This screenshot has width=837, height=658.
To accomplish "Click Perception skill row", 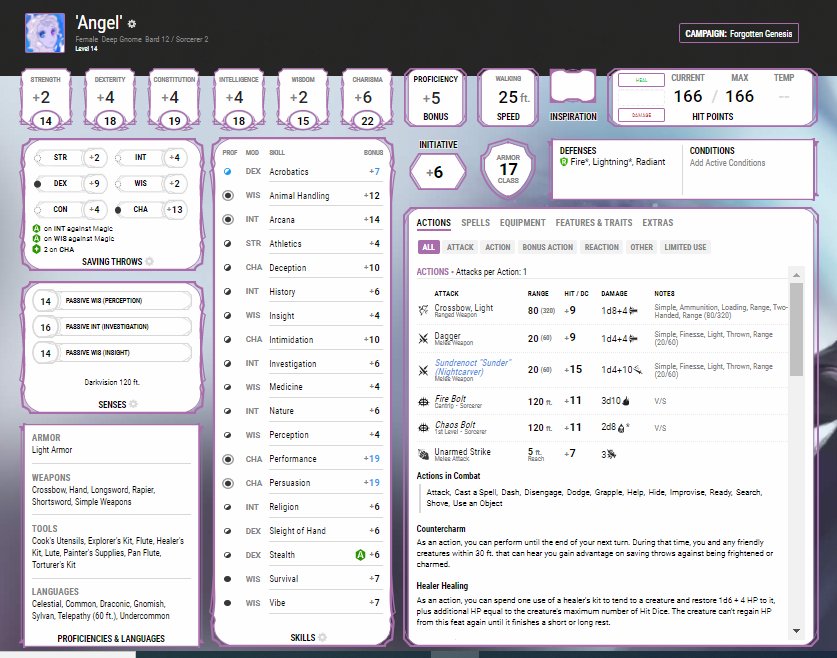I will [302, 435].
